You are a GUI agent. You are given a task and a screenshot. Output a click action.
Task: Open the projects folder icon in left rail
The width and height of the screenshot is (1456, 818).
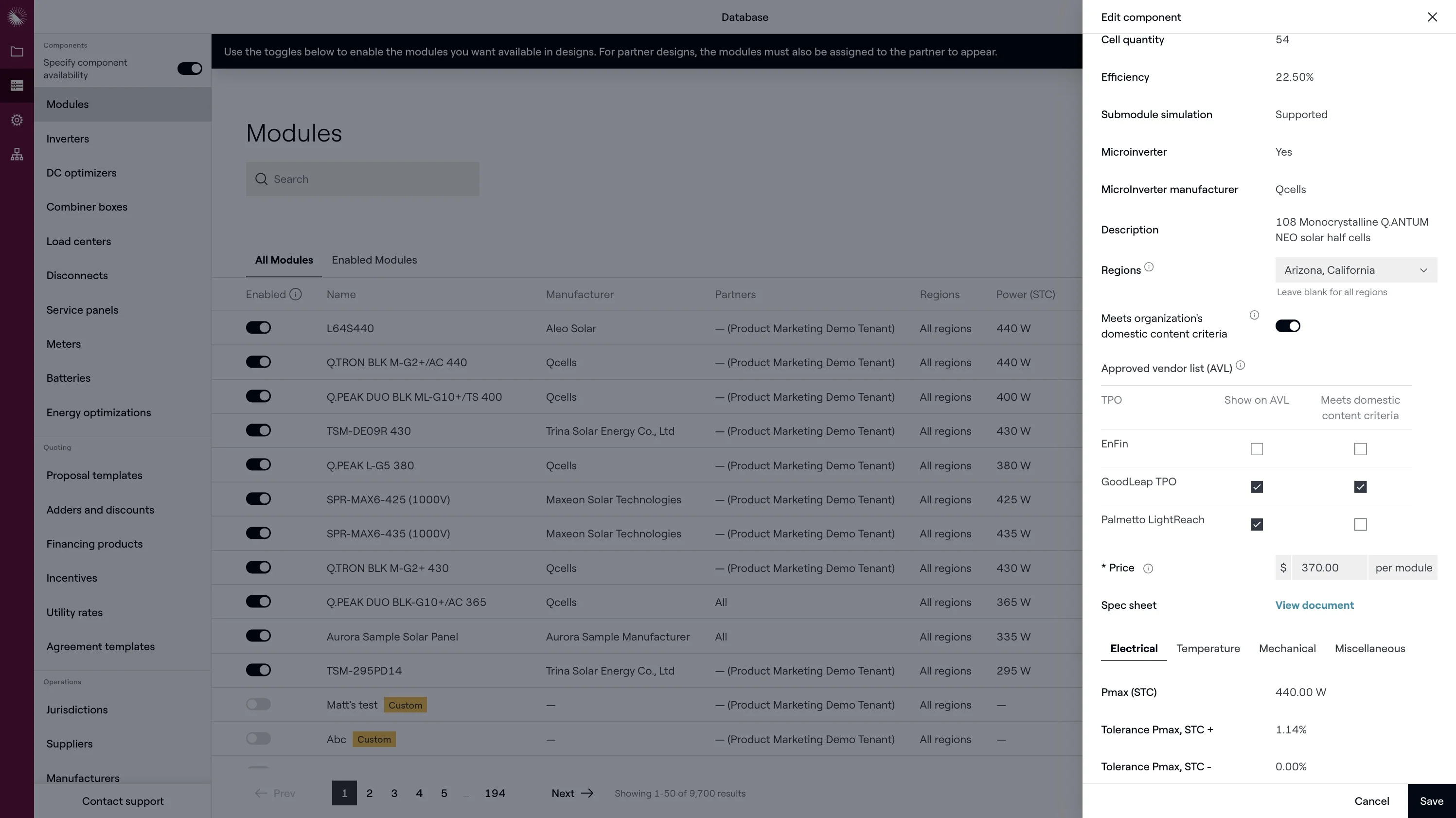pos(17,52)
